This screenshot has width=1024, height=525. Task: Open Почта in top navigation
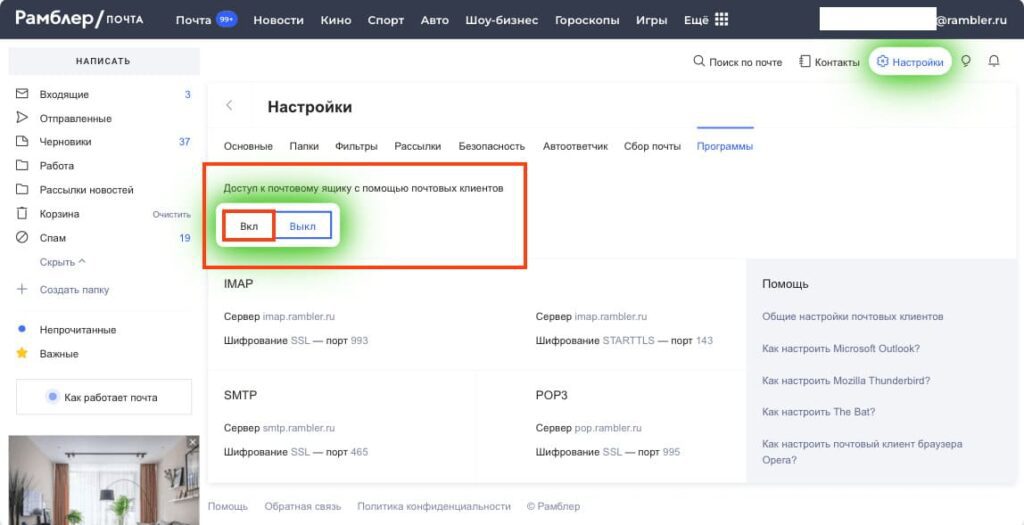click(193, 20)
